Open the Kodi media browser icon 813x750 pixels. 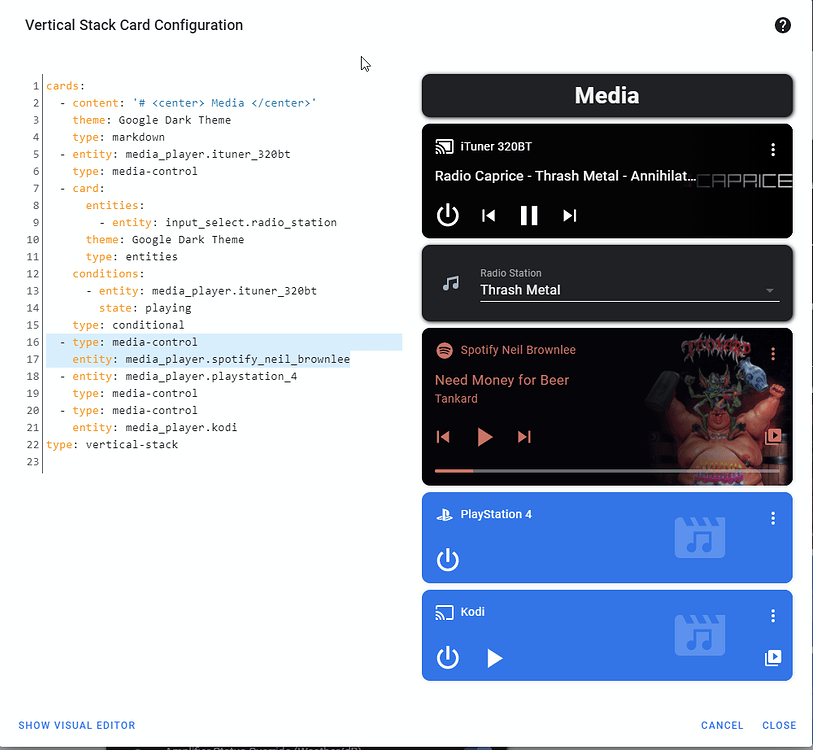pyautogui.click(x=773, y=657)
